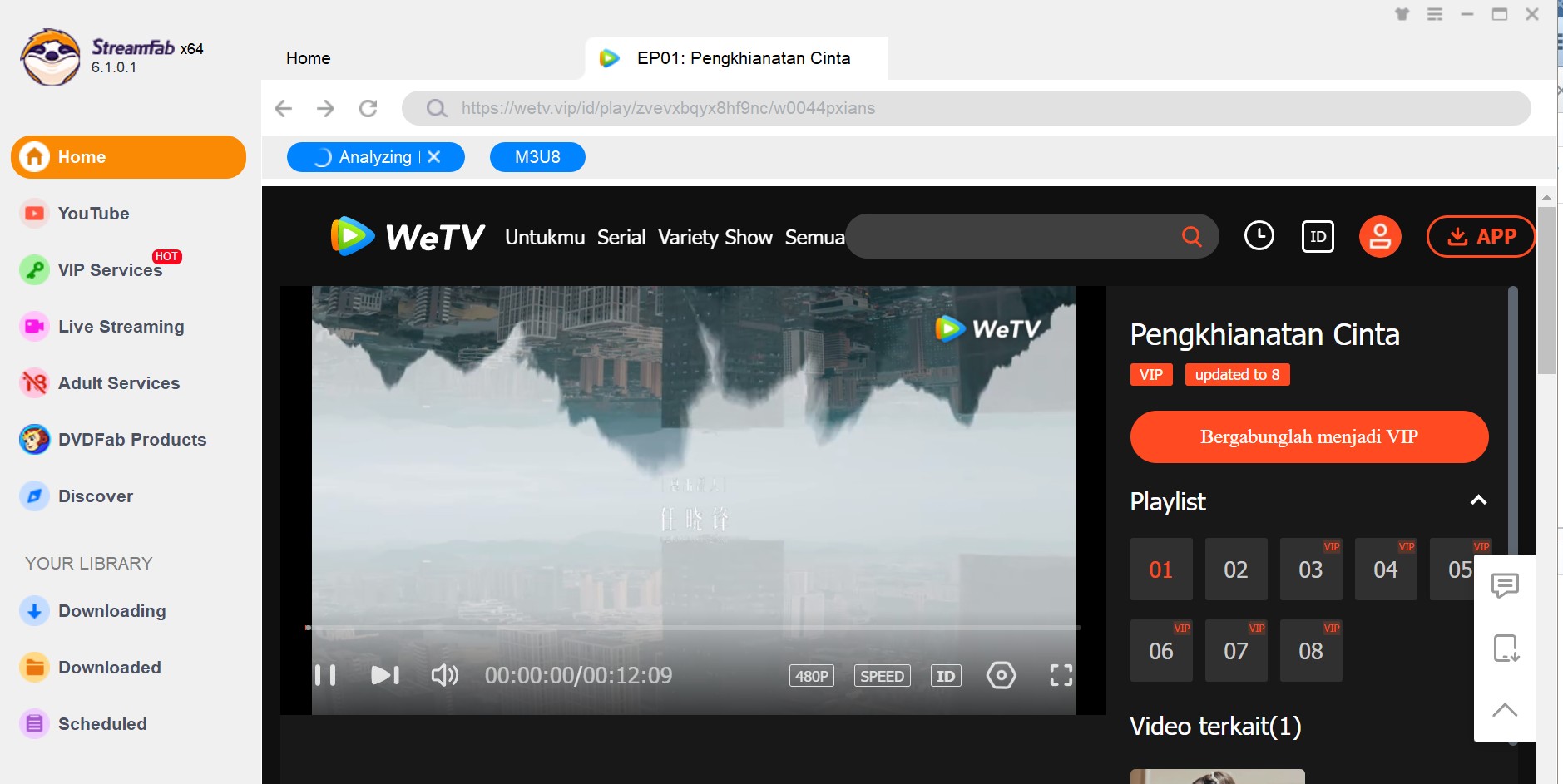Select episode 07 in playlist
The height and width of the screenshot is (784, 1563).
point(1236,651)
